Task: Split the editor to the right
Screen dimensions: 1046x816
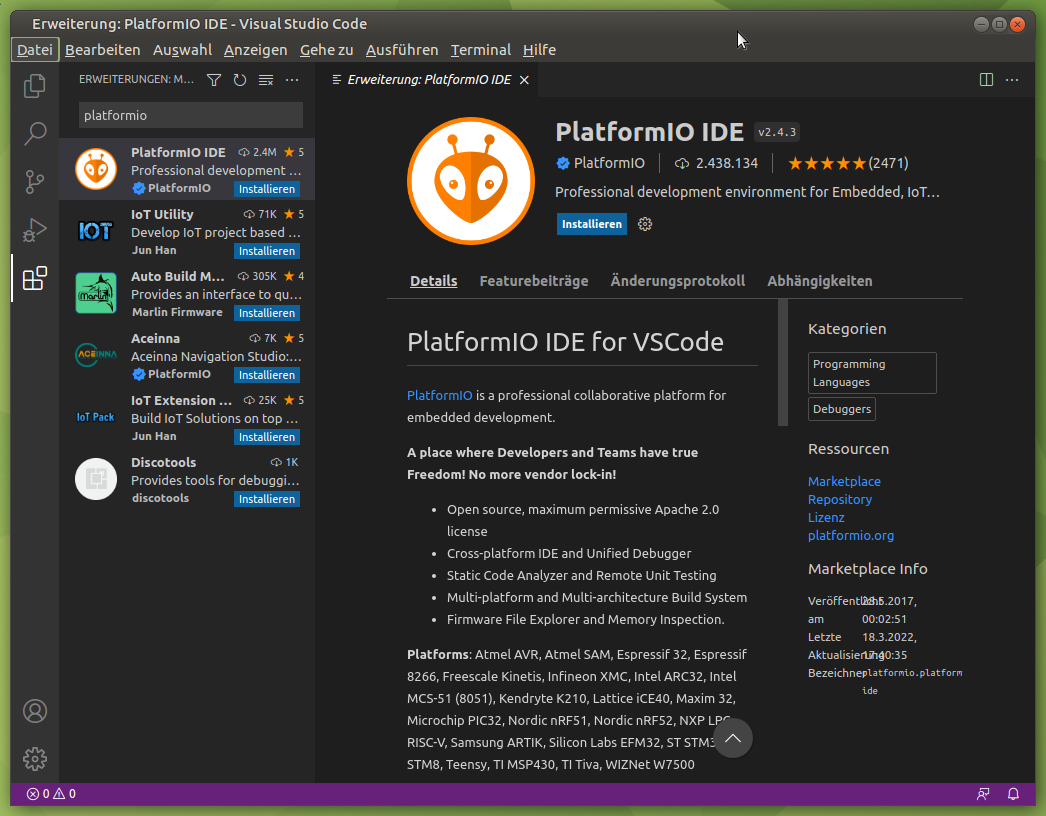Action: point(986,80)
